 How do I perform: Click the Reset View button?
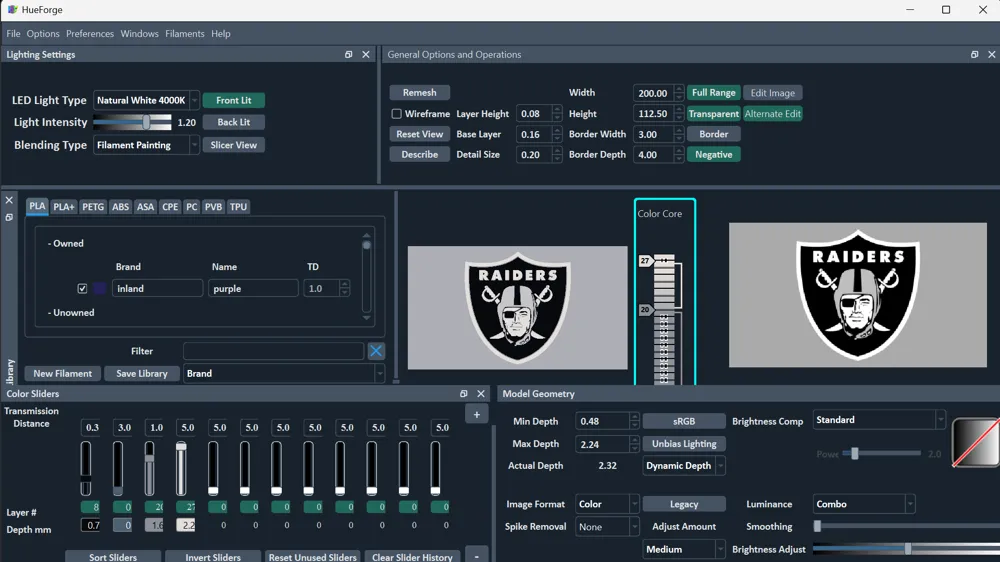(420, 134)
